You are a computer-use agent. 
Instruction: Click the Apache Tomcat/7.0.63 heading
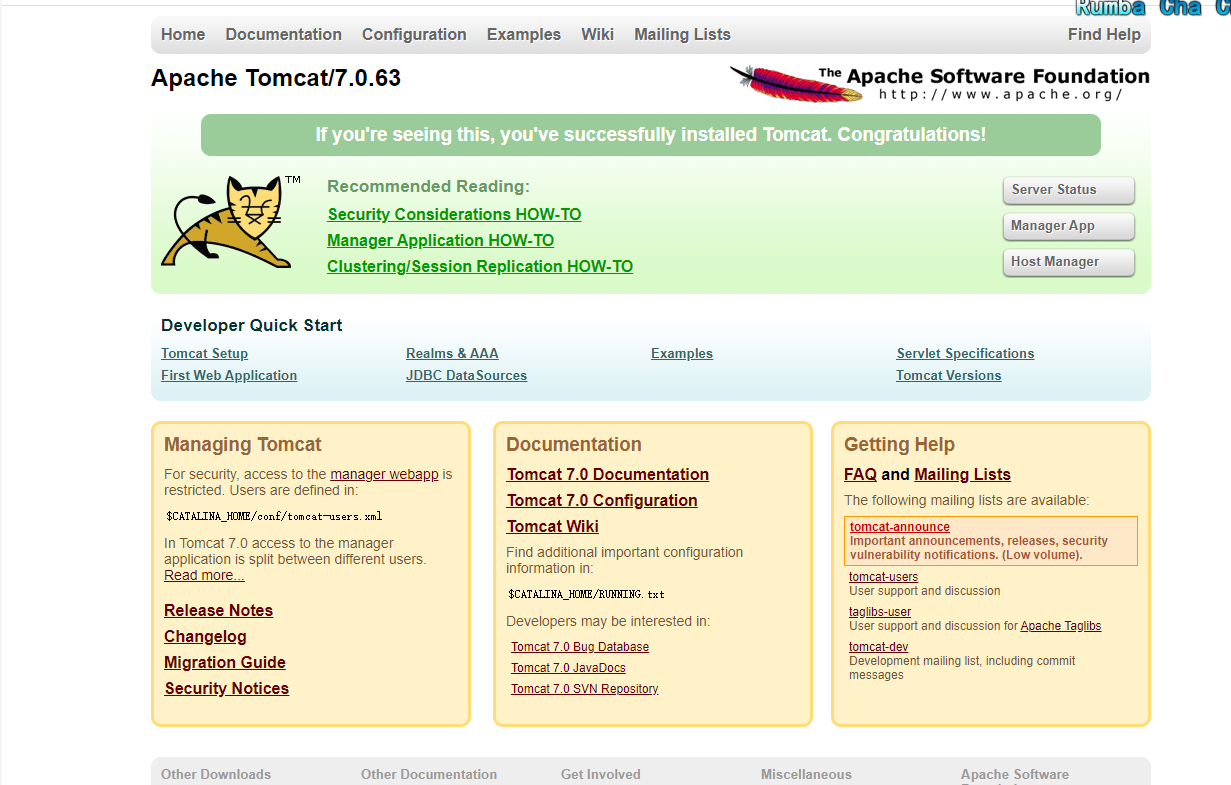pos(276,78)
